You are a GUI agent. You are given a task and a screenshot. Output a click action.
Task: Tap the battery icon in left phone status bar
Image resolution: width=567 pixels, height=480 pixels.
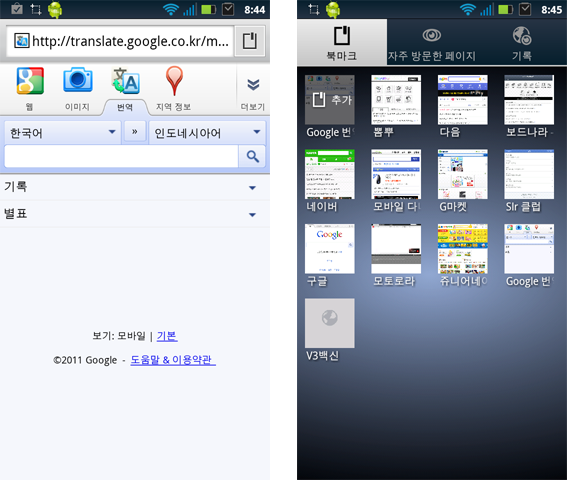[208, 9]
